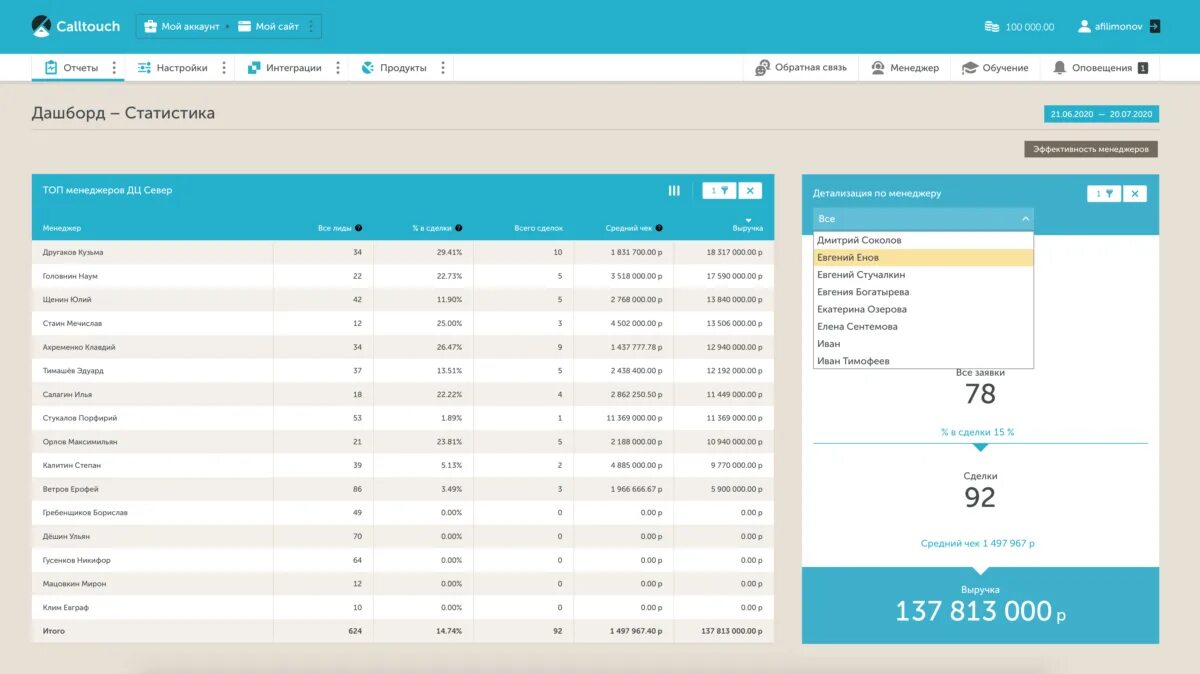Toggle the indicator next to Все лиды header
The width and height of the screenshot is (1200, 674).
(357, 227)
